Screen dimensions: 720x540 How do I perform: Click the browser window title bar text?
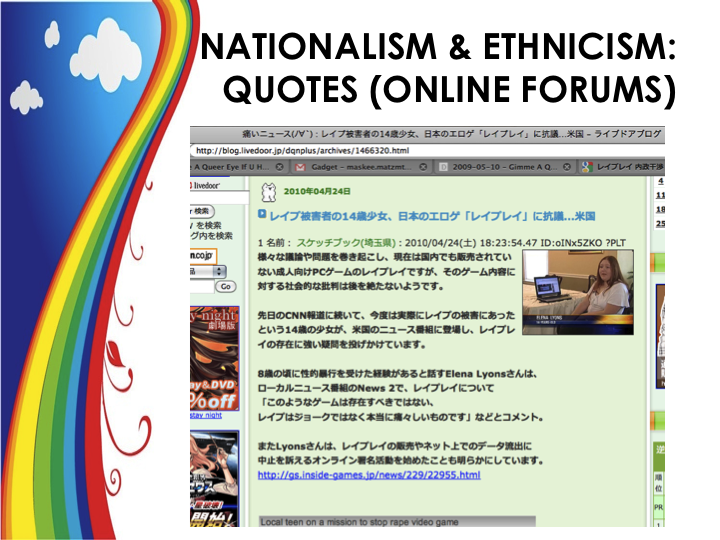click(x=451, y=134)
